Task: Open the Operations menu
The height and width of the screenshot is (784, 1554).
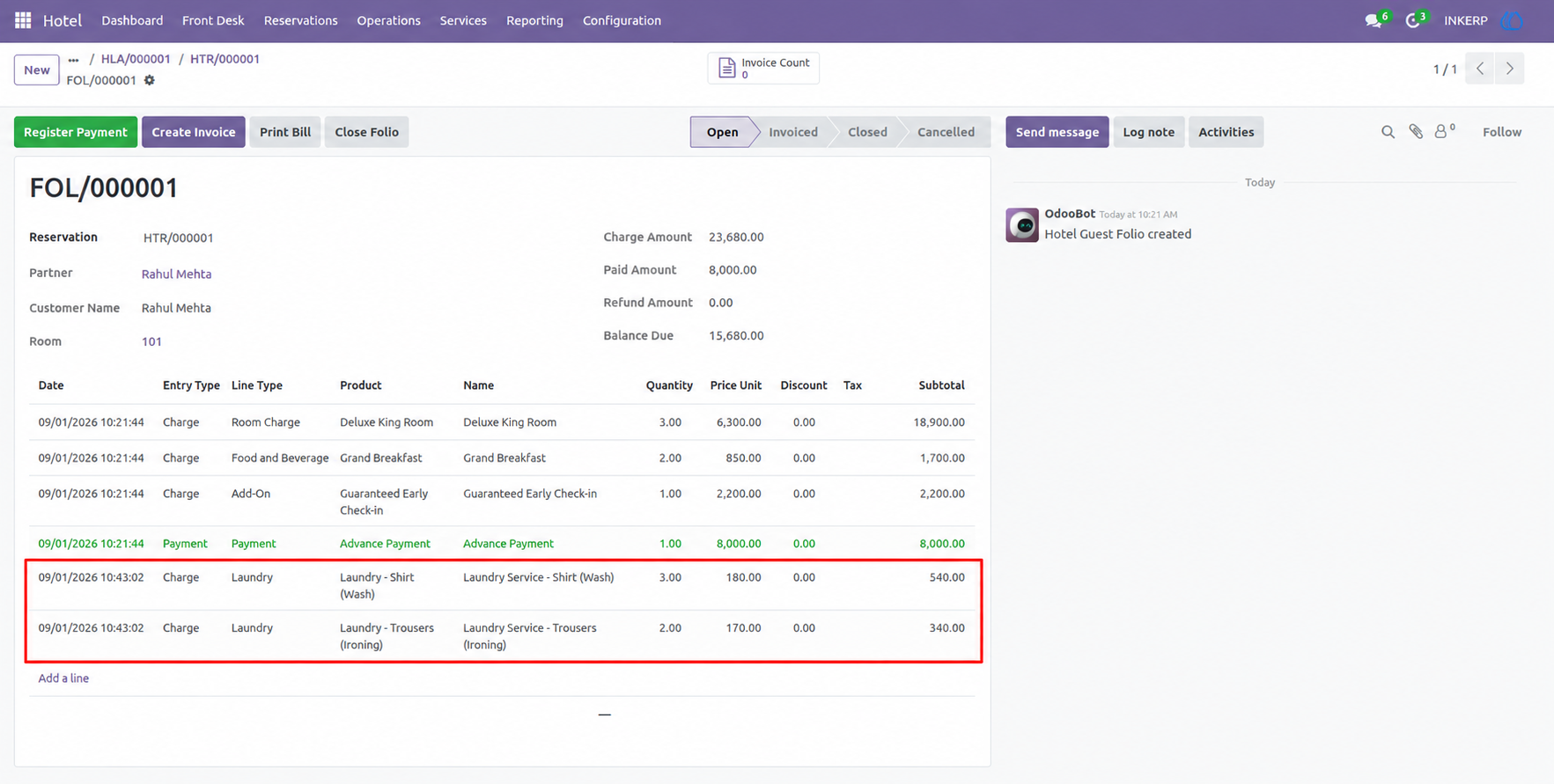Action: [388, 20]
